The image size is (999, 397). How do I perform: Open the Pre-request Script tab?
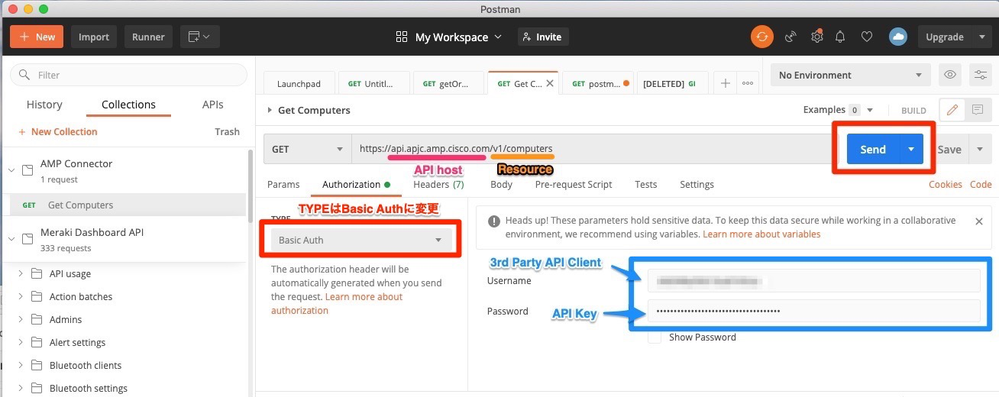(x=573, y=184)
